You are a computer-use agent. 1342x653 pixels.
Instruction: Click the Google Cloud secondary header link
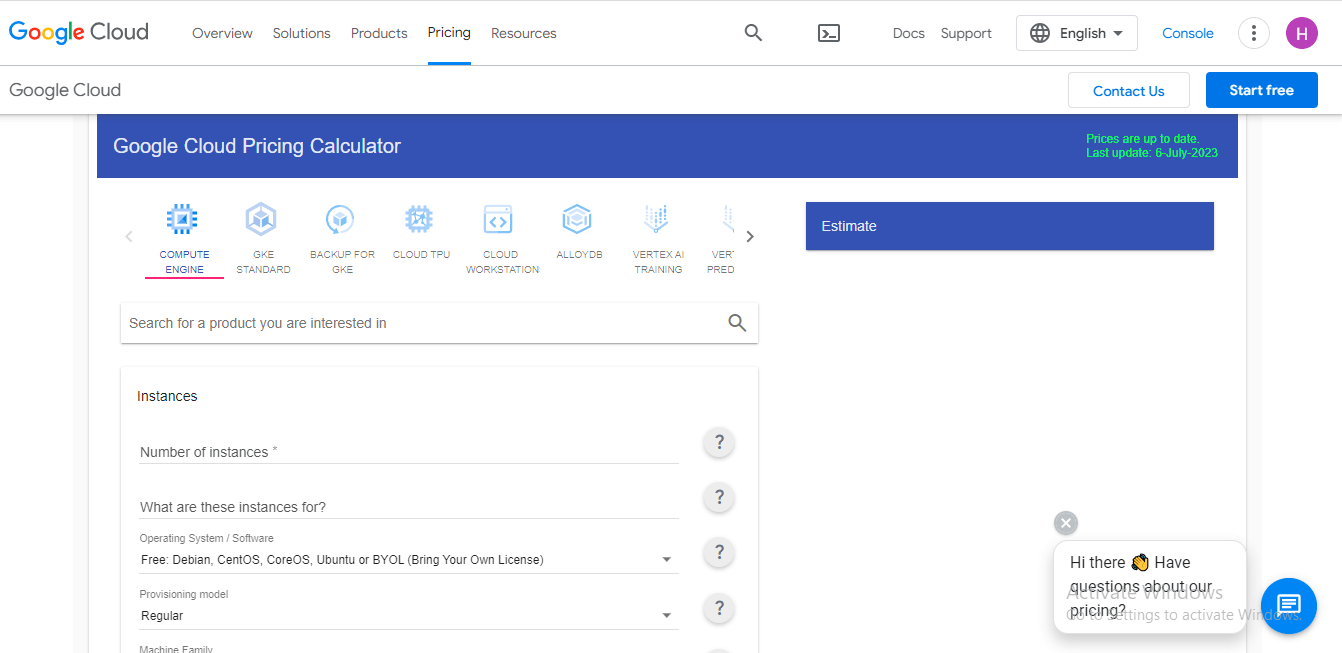tap(65, 90)
